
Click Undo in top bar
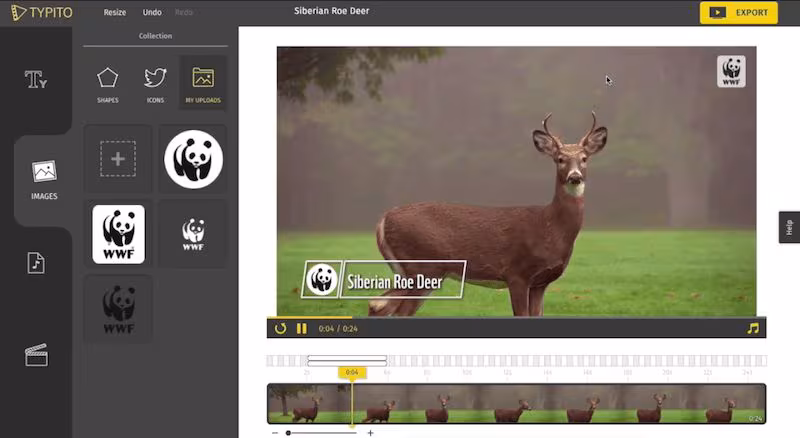(152, 12)
